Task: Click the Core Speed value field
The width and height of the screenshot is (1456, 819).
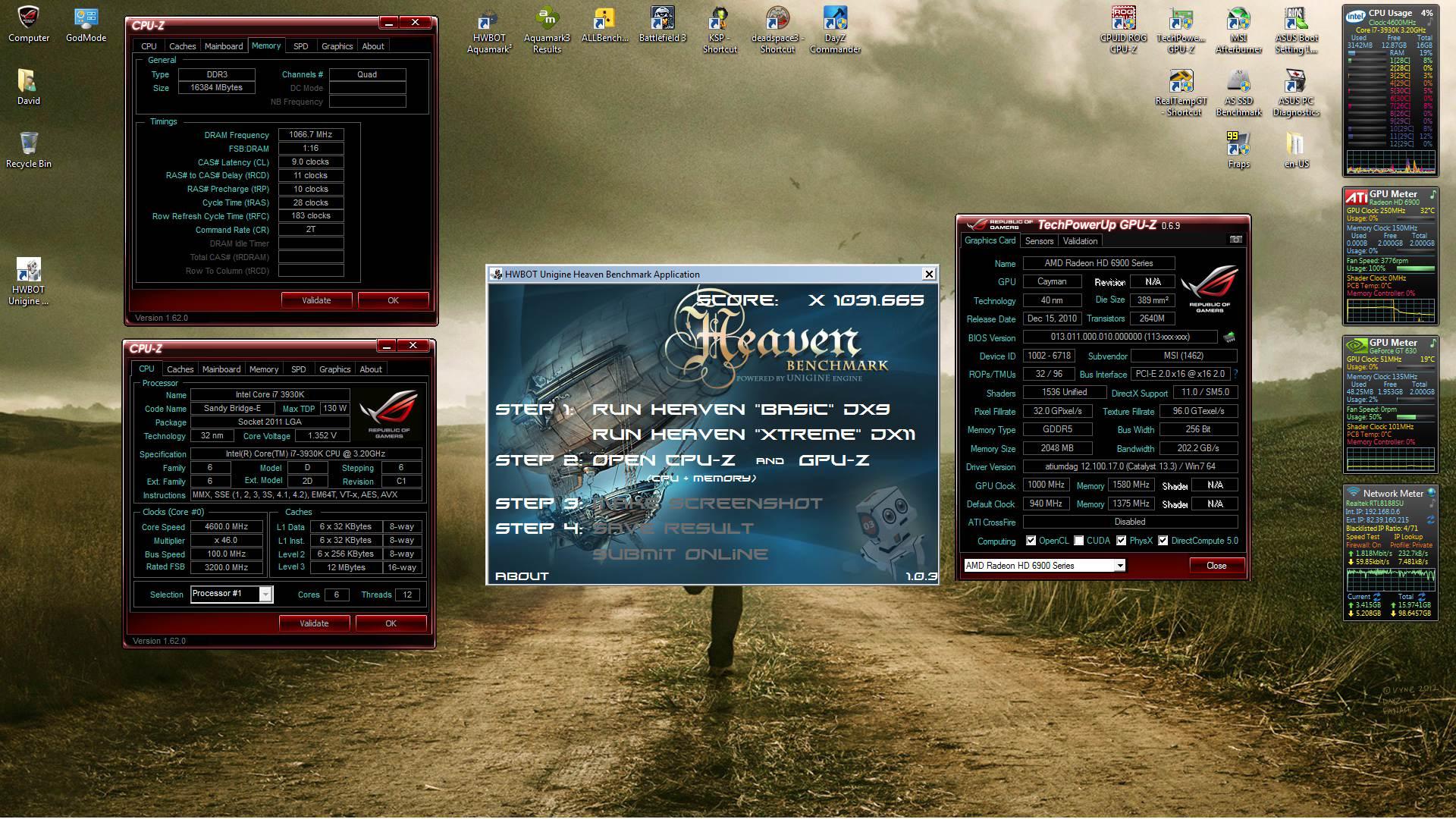Action: (226, 526)
